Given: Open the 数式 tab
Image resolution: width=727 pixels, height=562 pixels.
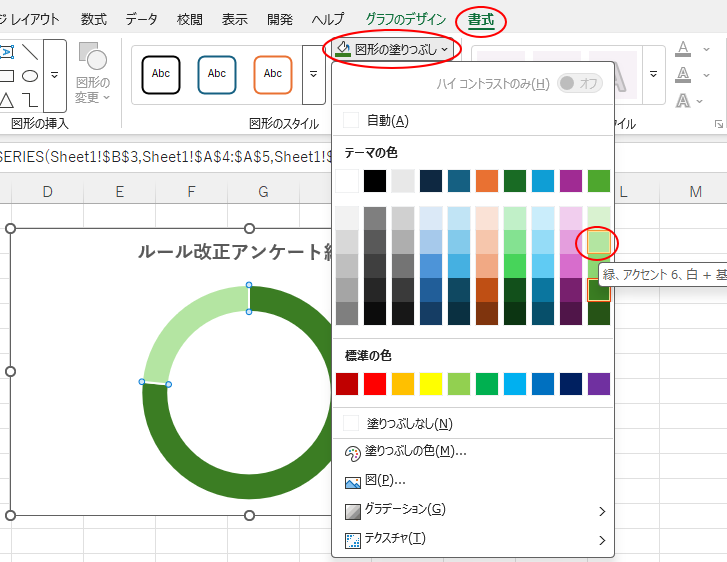Looking at the screenshot, I should [x=94, y=19].
